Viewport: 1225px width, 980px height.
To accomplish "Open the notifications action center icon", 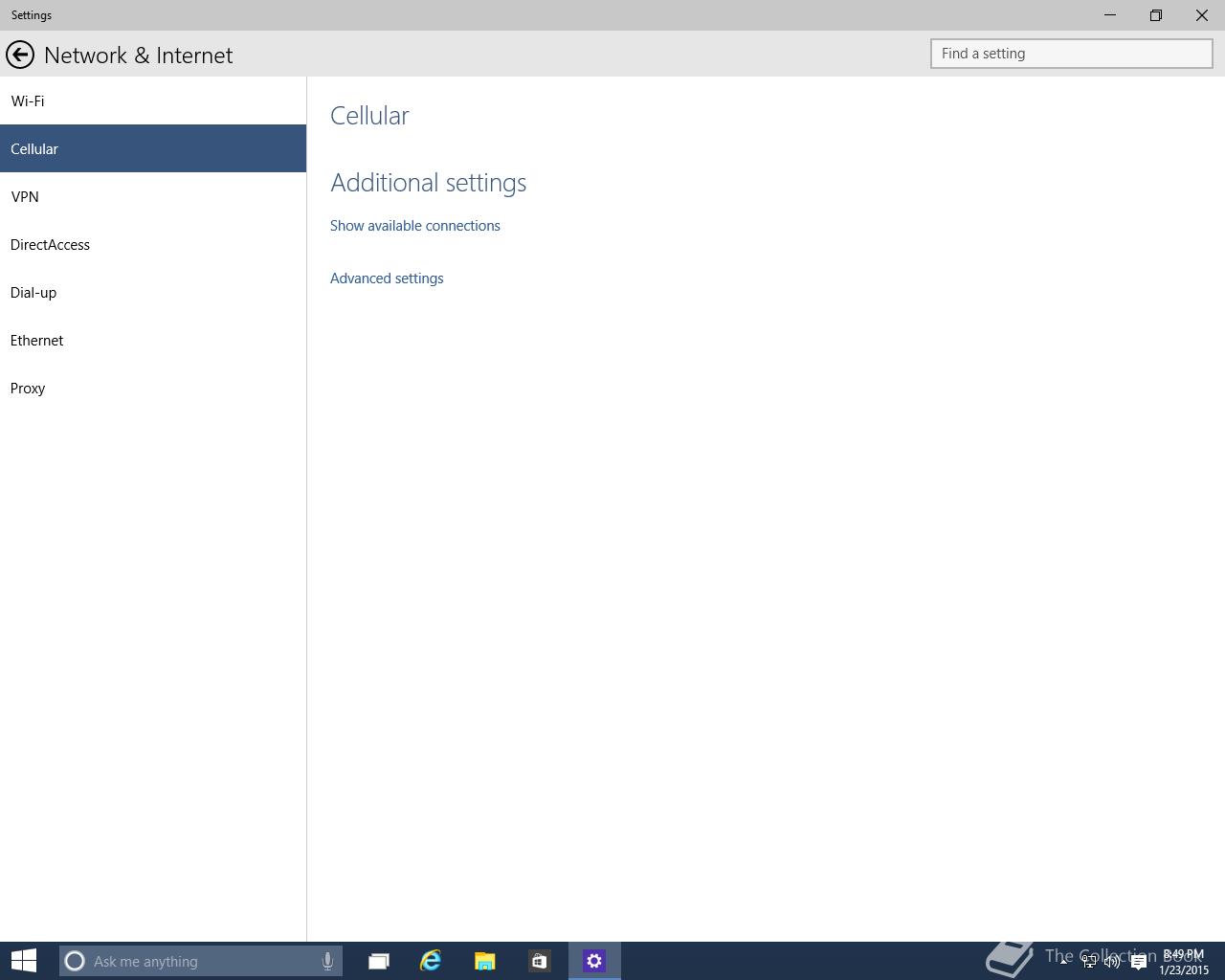I will click(1138, 962).
